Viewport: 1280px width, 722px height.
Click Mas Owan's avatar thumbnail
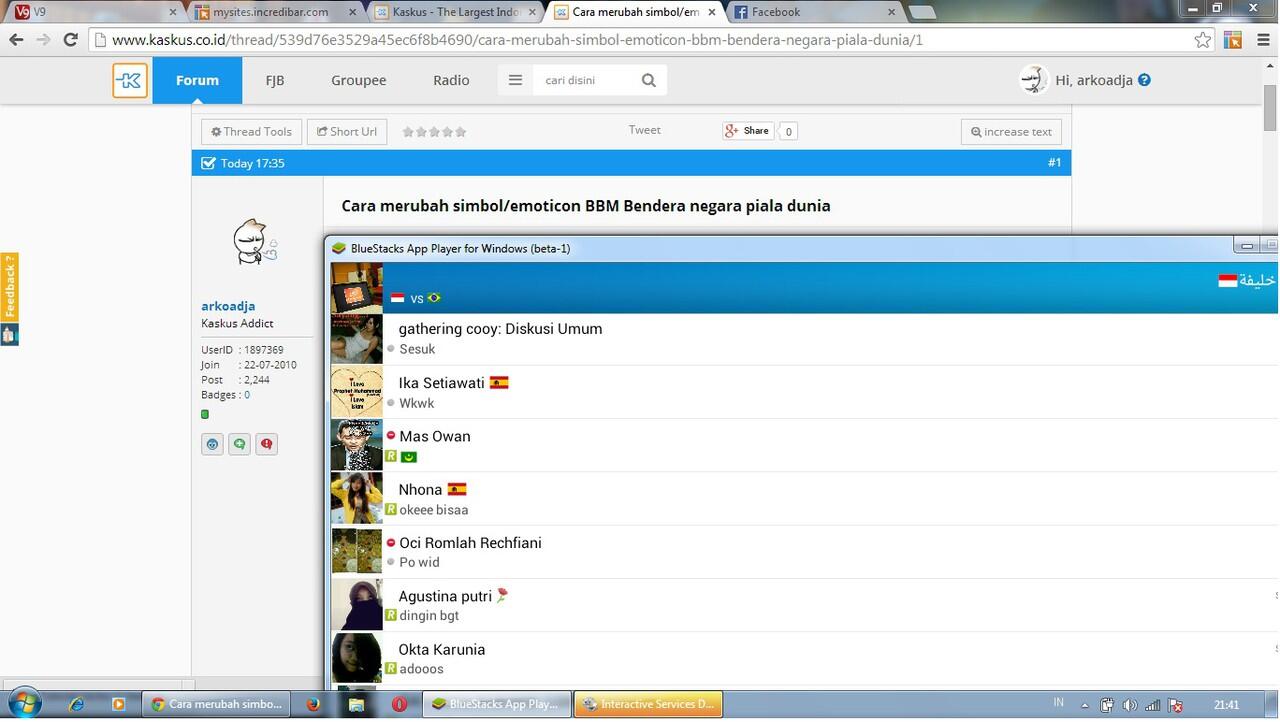[357, 445]
